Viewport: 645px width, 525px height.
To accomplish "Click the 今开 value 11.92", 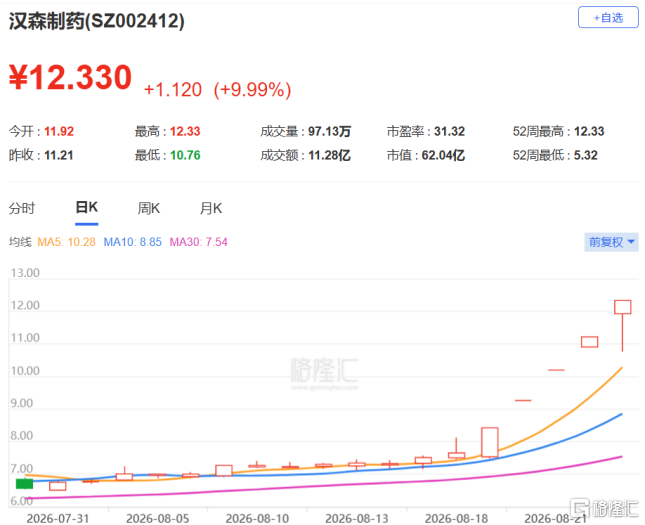I will click(x=59, y=131).
